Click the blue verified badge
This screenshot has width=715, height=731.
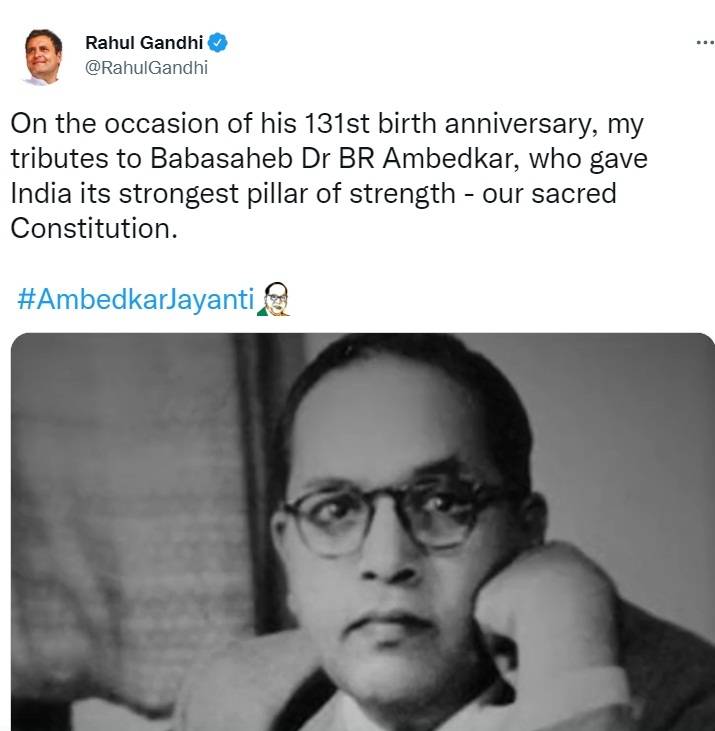(x=217, y=42)
